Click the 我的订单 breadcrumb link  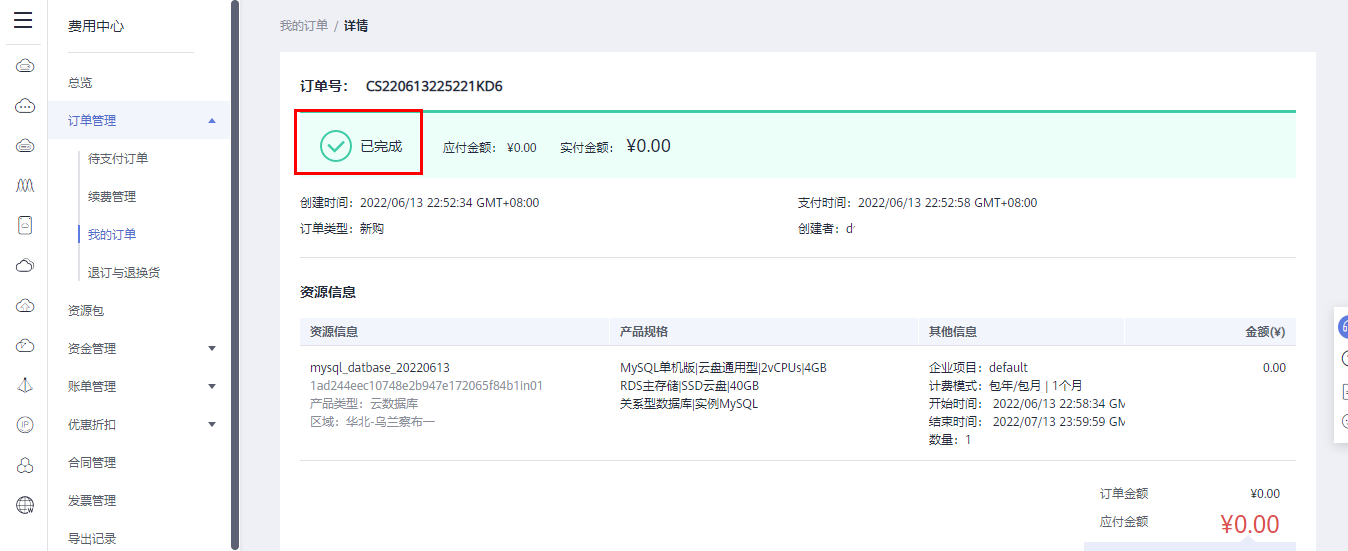pos(303,26)
